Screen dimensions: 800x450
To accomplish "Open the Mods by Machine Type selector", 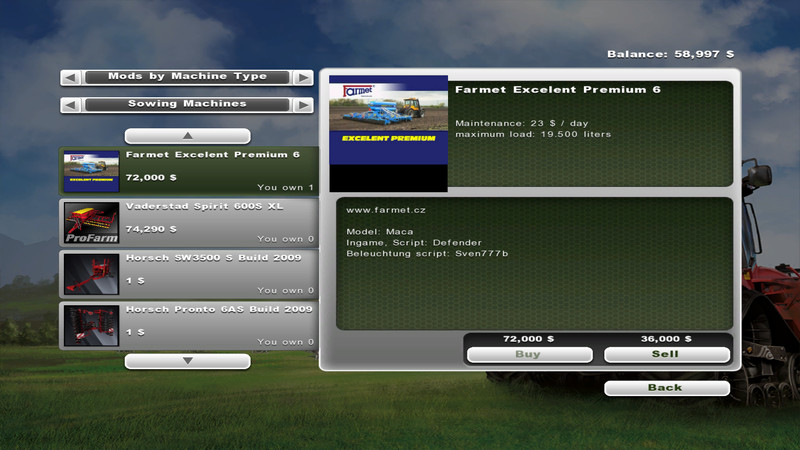I will (187, 77).
